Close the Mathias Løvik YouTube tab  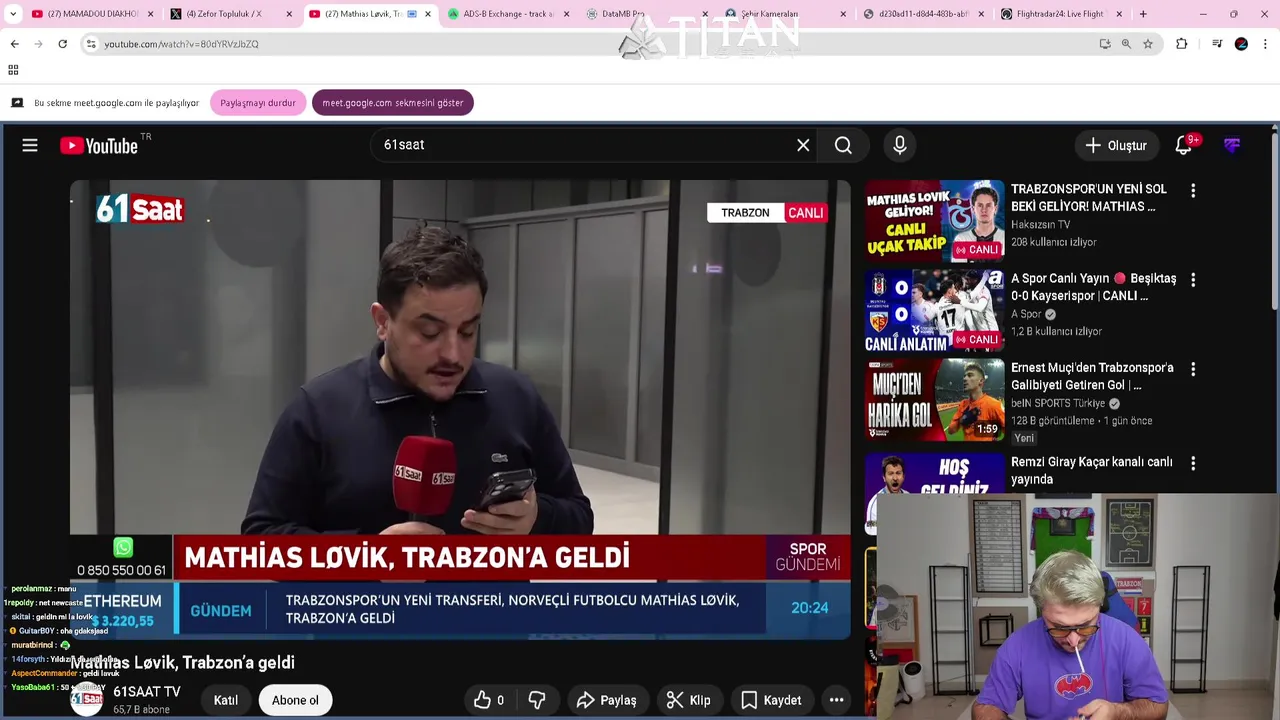pos(428,14)
